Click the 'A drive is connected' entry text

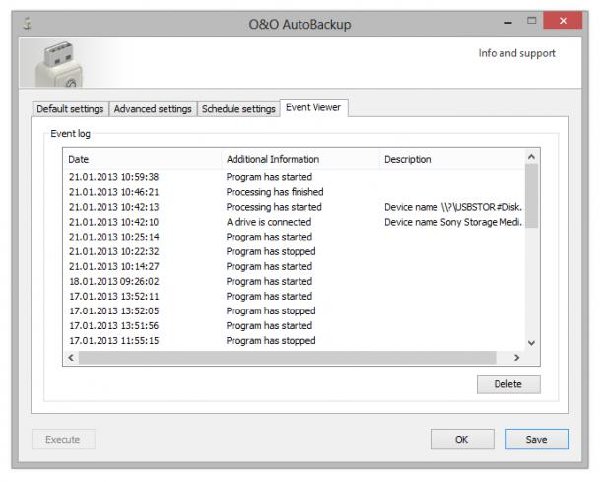[x=269, y=222]
